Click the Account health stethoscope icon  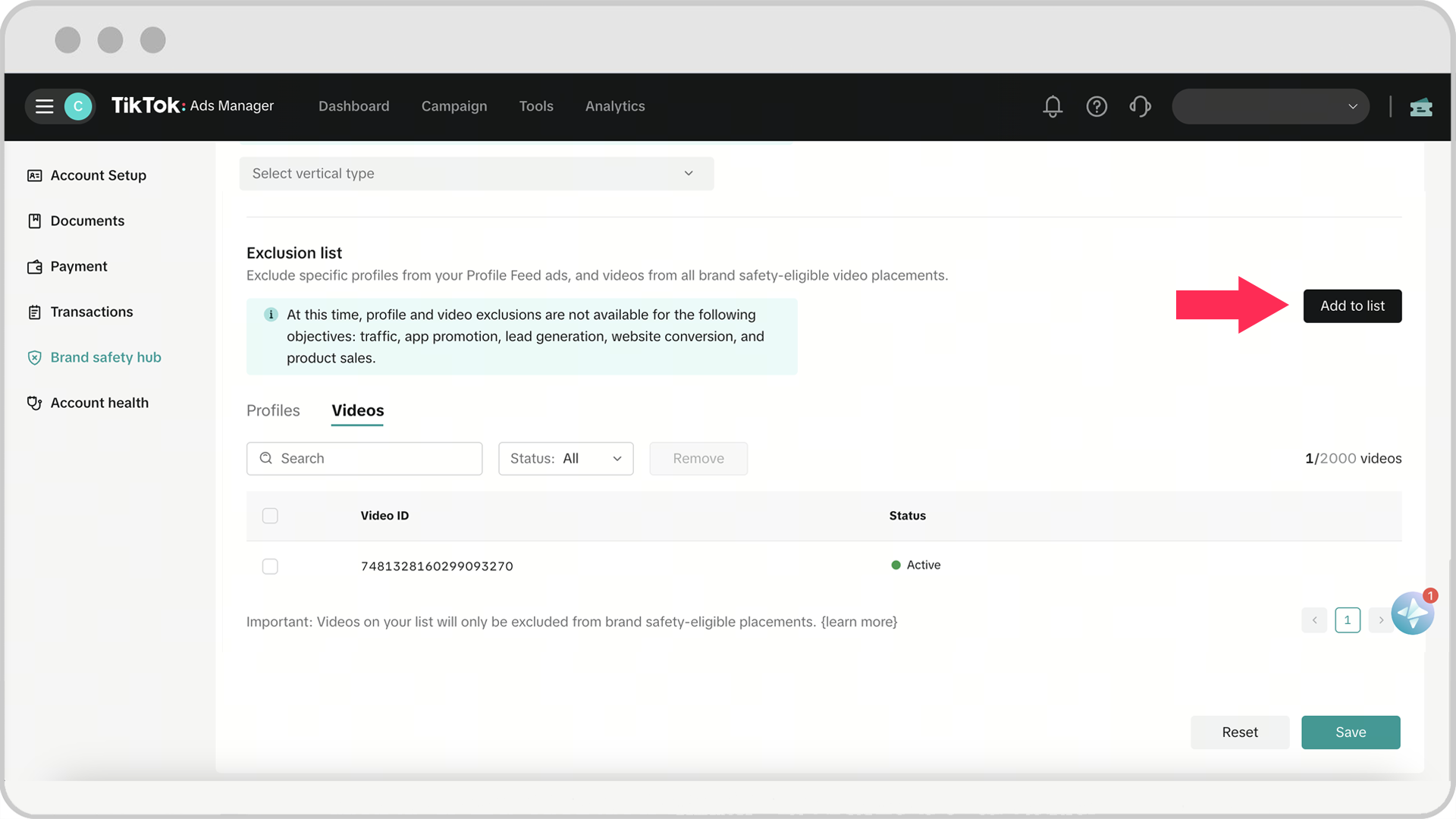(34, 403)
